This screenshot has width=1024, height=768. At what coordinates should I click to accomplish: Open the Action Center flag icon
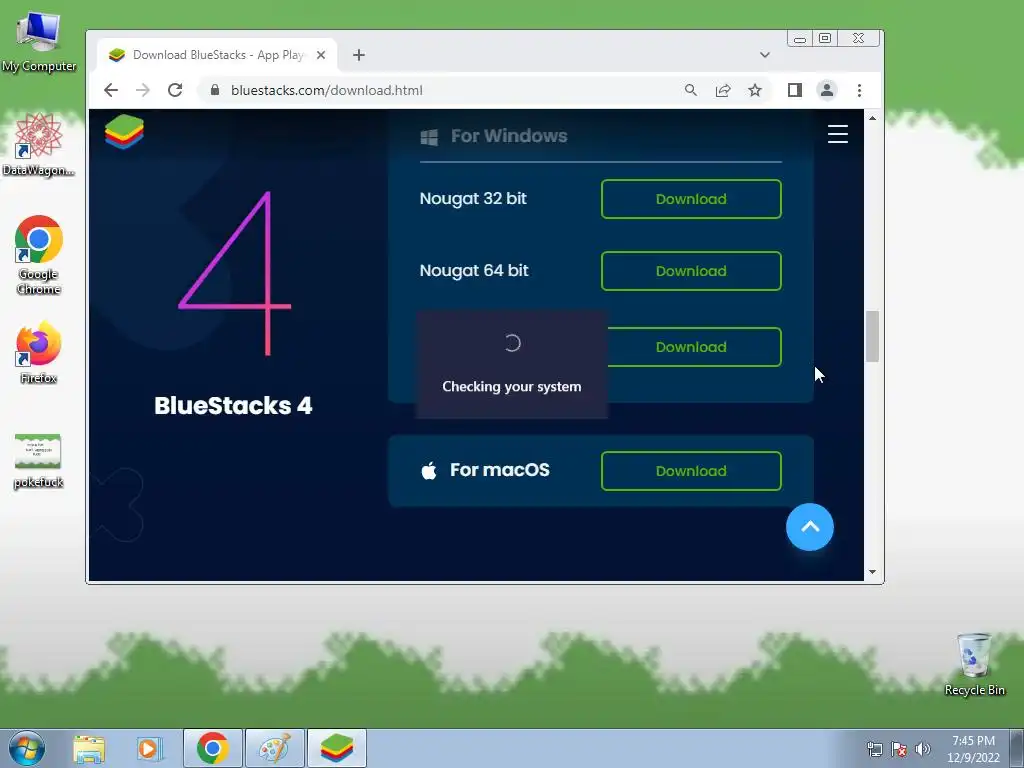point(899,749)
